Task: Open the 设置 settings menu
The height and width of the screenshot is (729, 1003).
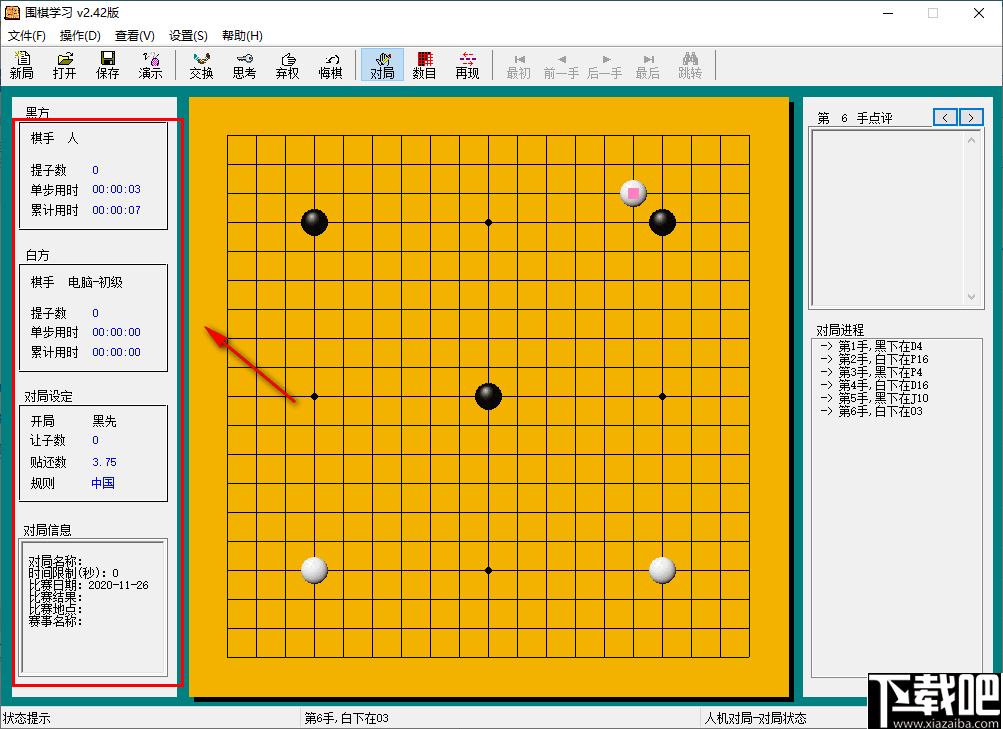Action: pyautogui.click(x=188, y=35)
